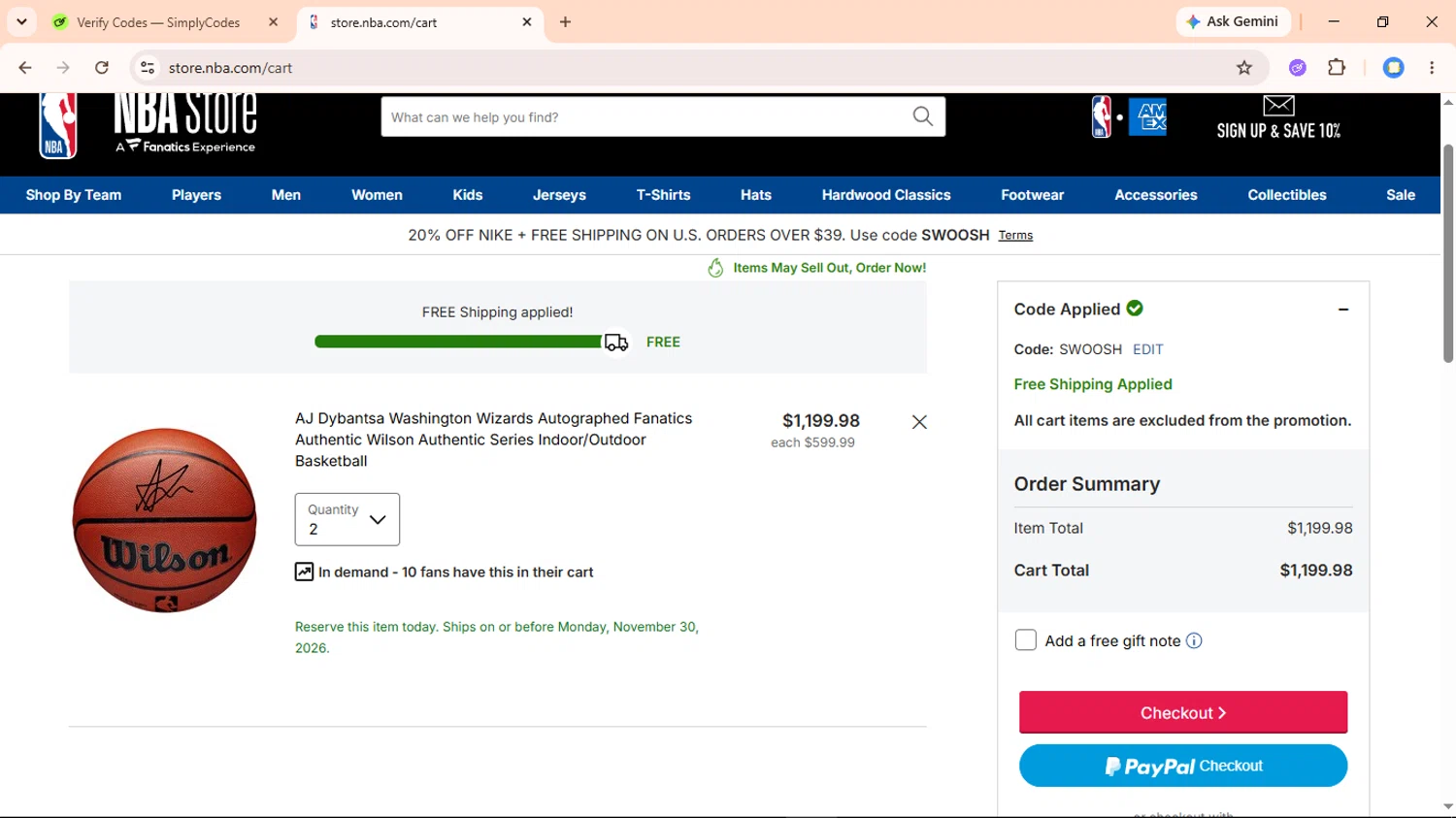Image resolution: width=1456 pixels, height=818 pixels.
Task: Open the AJ Dybantsa autographed basketball product title
Action: (494, 440)
